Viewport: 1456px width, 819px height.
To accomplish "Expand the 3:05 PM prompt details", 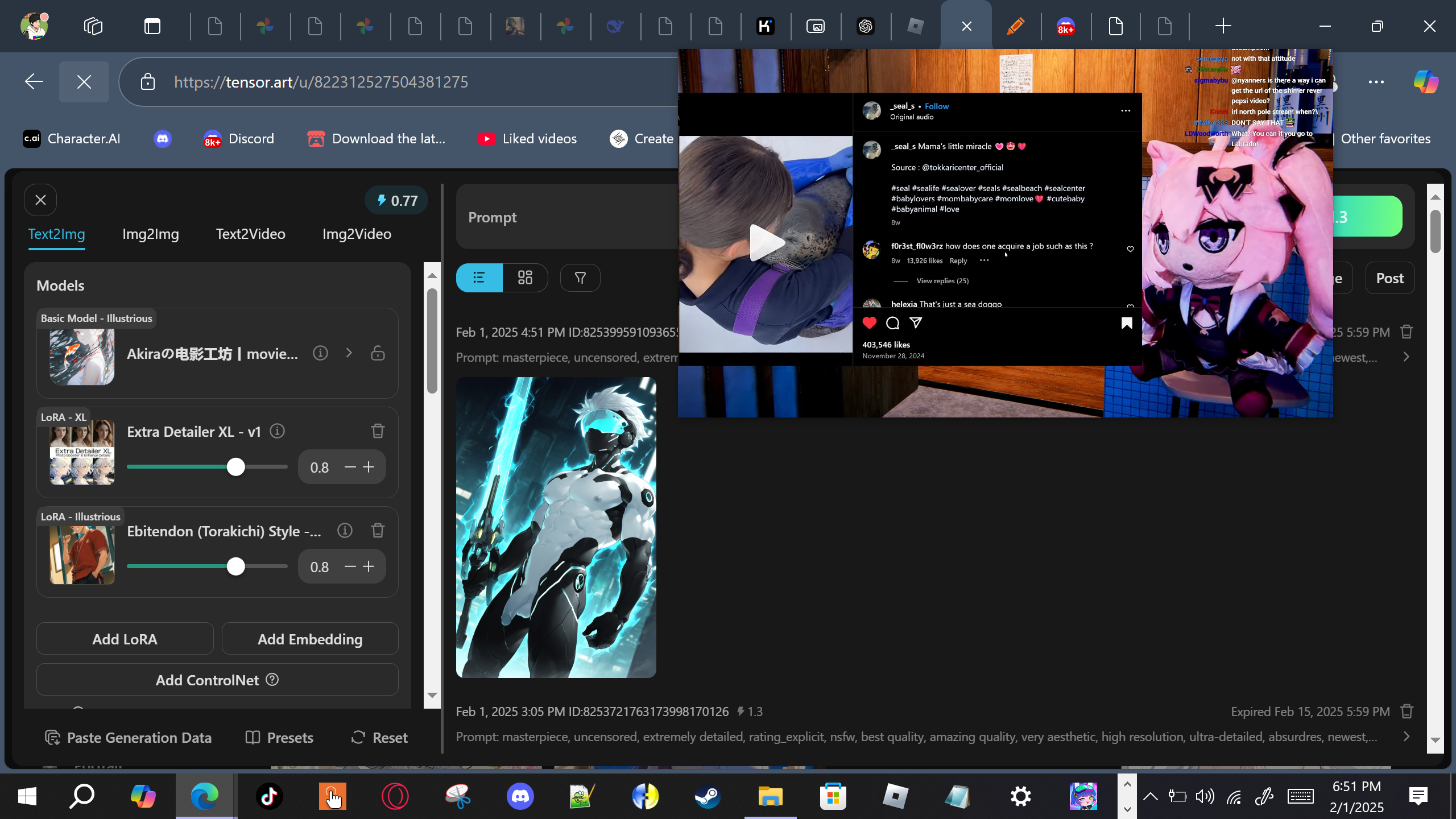I will point(1407,737).
